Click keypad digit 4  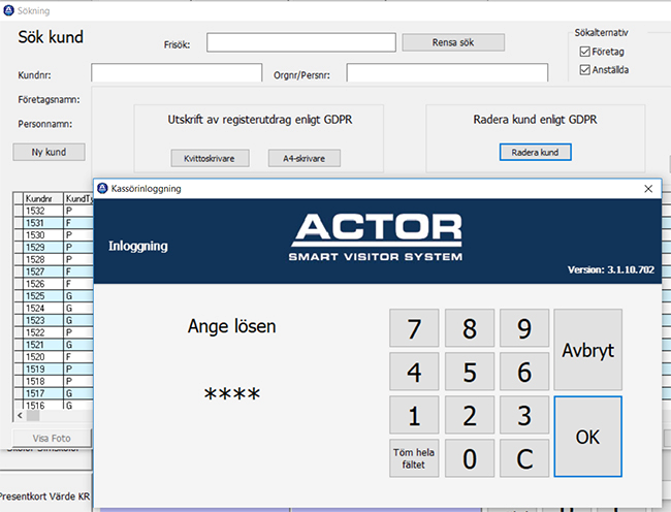pos(414,372)
